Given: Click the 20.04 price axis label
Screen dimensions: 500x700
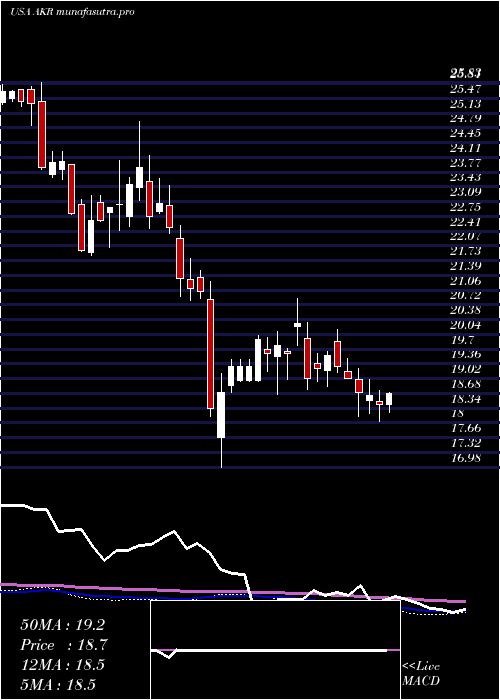Looking at the screenshot, I should coord(465,325).
